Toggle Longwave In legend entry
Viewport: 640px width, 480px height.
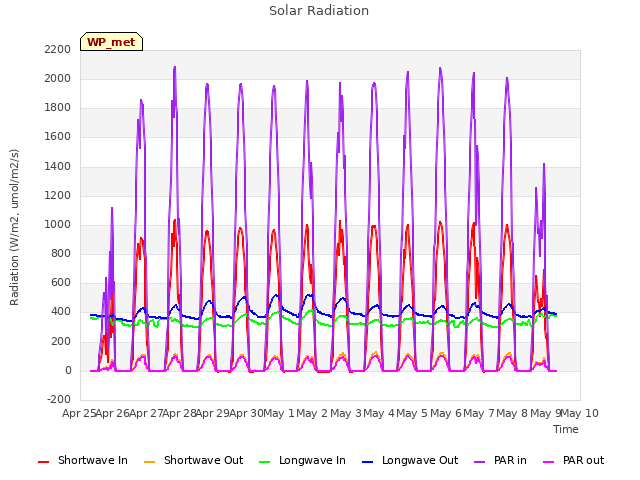[x=302, y=460]
